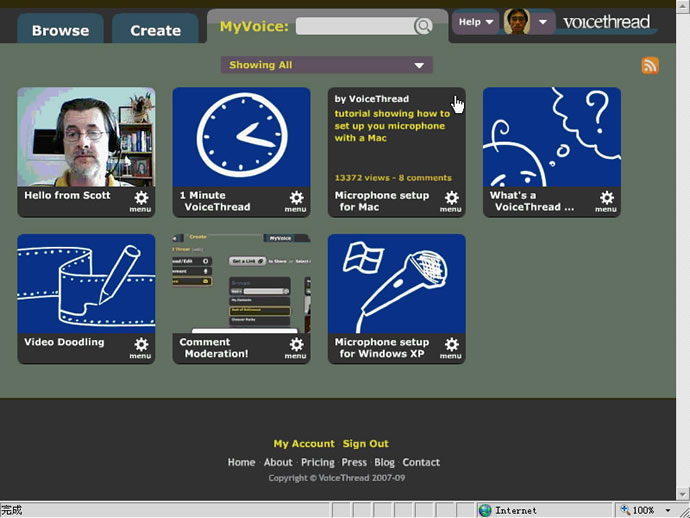Click the 1 Minute VoiceThread title text

click(x=215, y=201)
